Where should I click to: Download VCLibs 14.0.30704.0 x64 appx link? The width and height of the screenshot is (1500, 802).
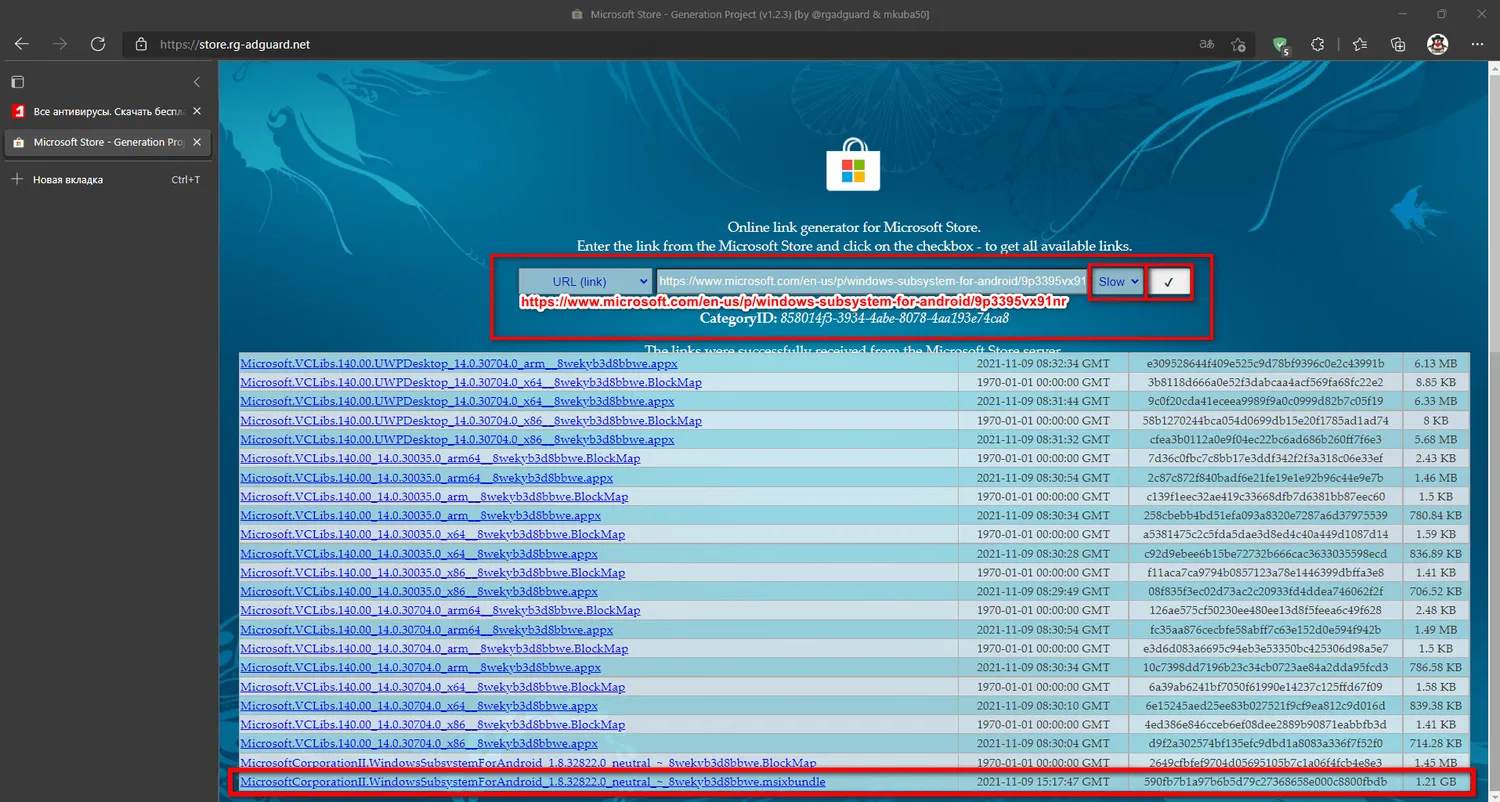[x=419, y=706]
